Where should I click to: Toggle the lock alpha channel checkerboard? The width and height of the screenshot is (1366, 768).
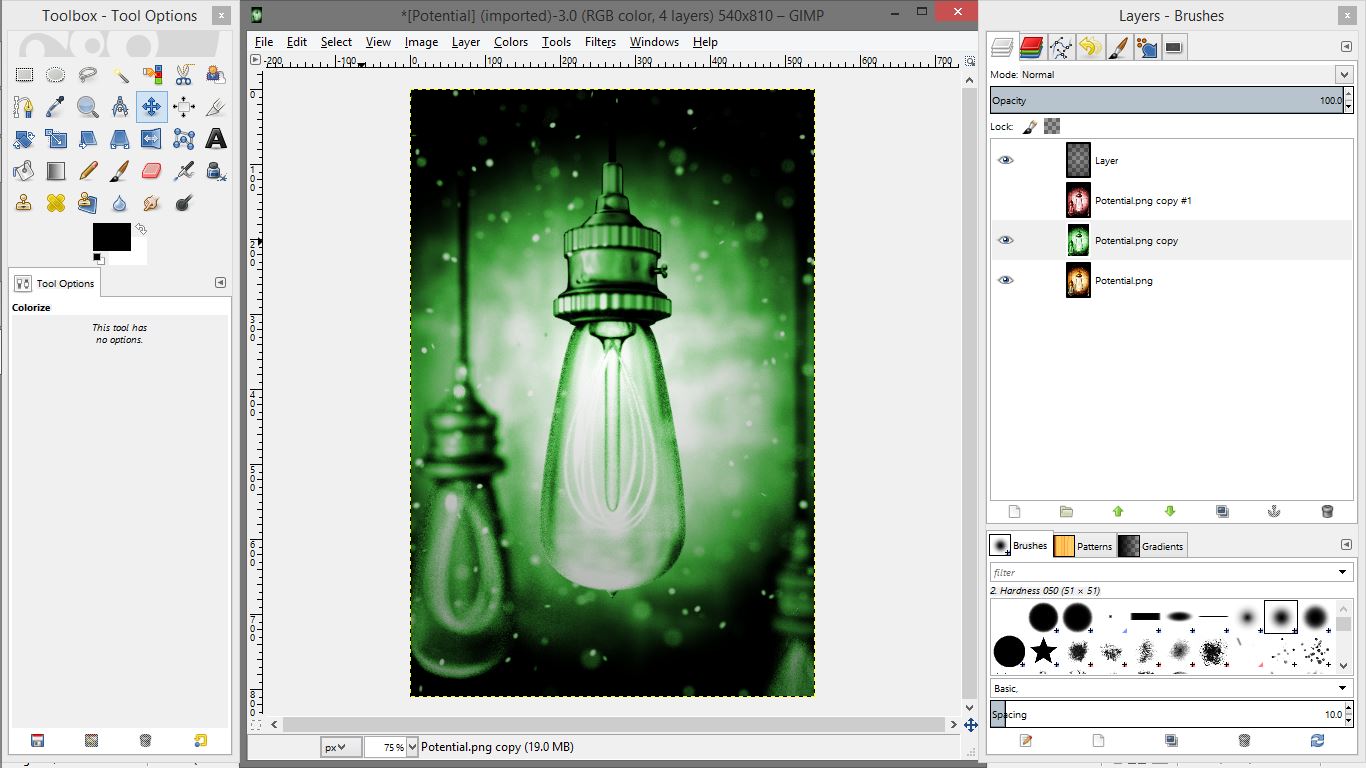[1051, 127]
